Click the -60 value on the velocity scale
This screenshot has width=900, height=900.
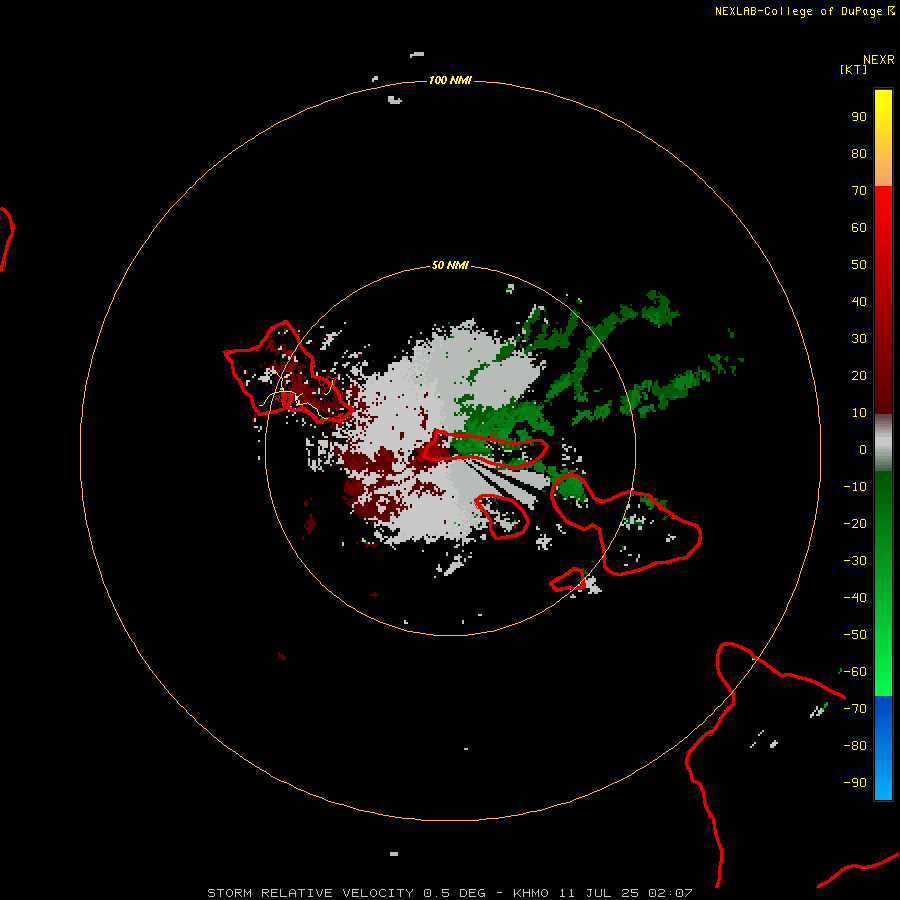[855, 672]
